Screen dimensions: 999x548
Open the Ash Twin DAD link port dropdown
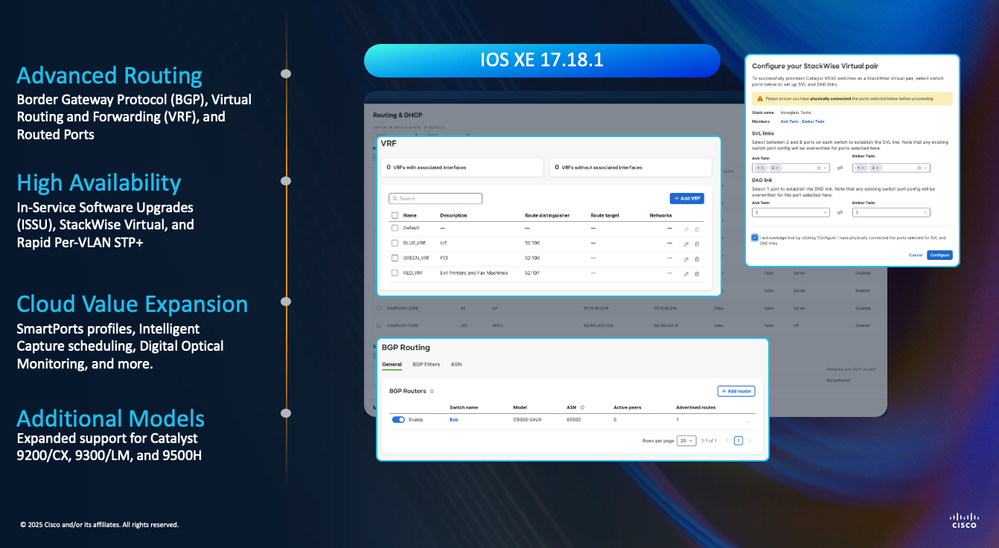point(791,212)
